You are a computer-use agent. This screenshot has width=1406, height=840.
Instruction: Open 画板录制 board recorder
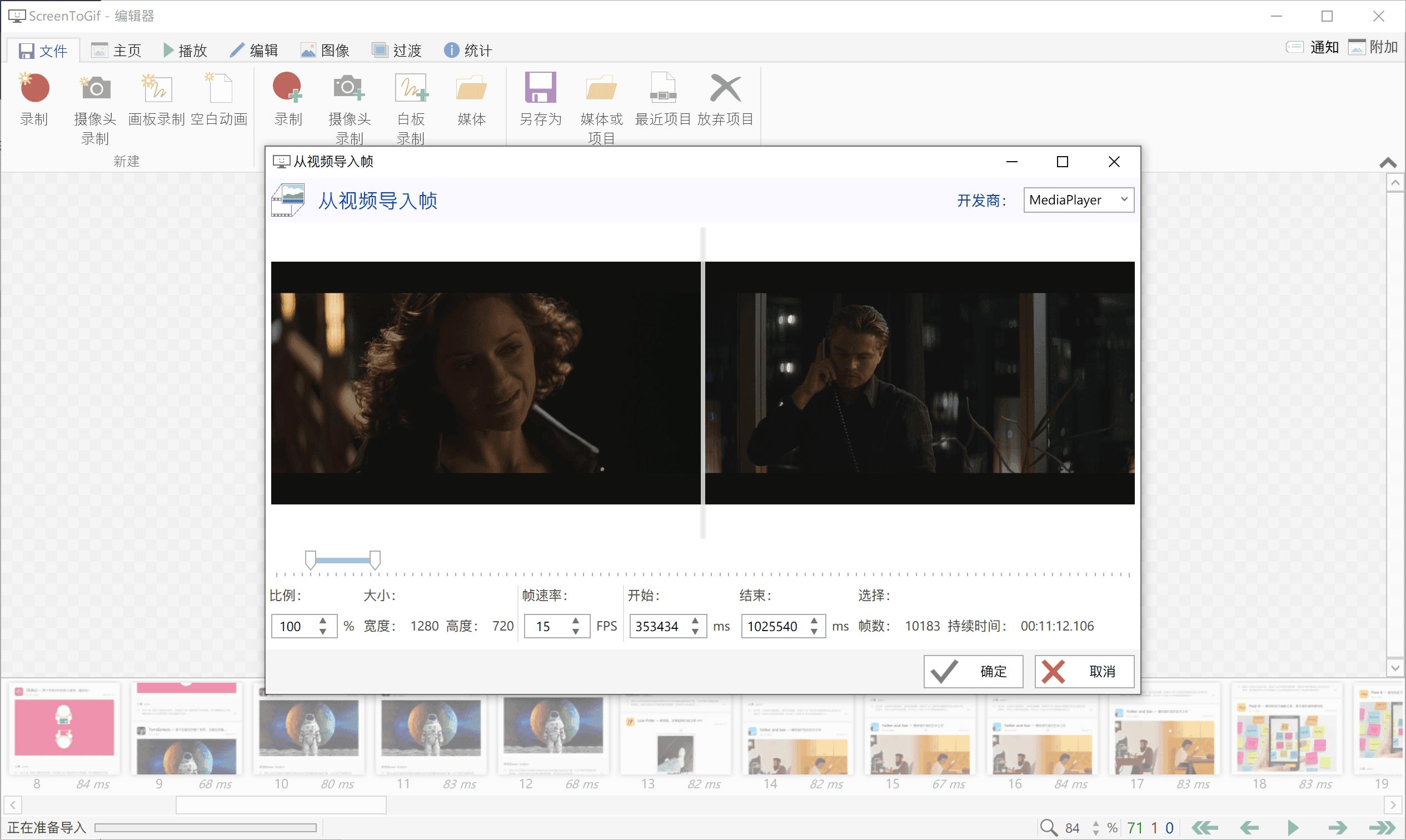coord(156,99)
